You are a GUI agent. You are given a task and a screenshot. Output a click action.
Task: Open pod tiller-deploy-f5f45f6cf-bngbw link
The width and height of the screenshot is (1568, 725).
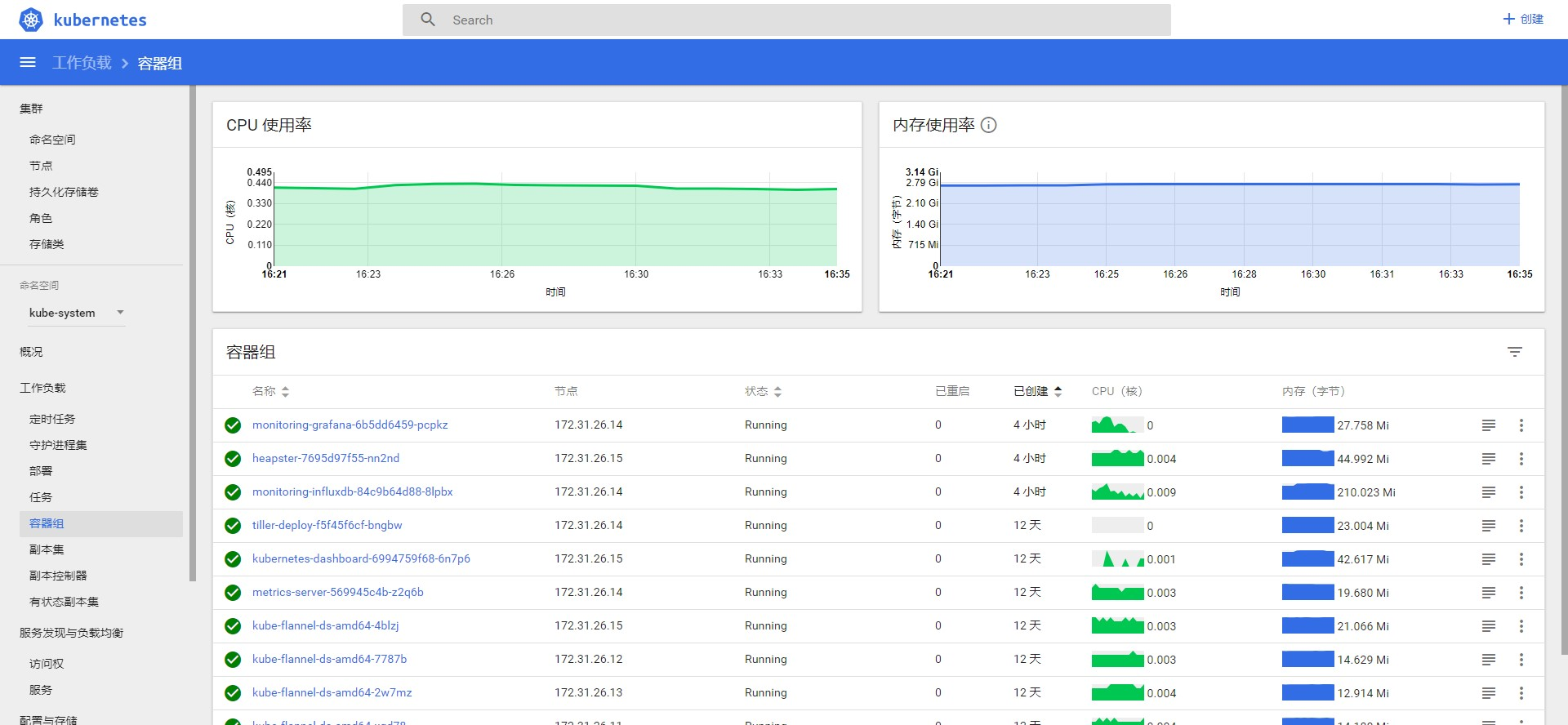coord(327,525)
